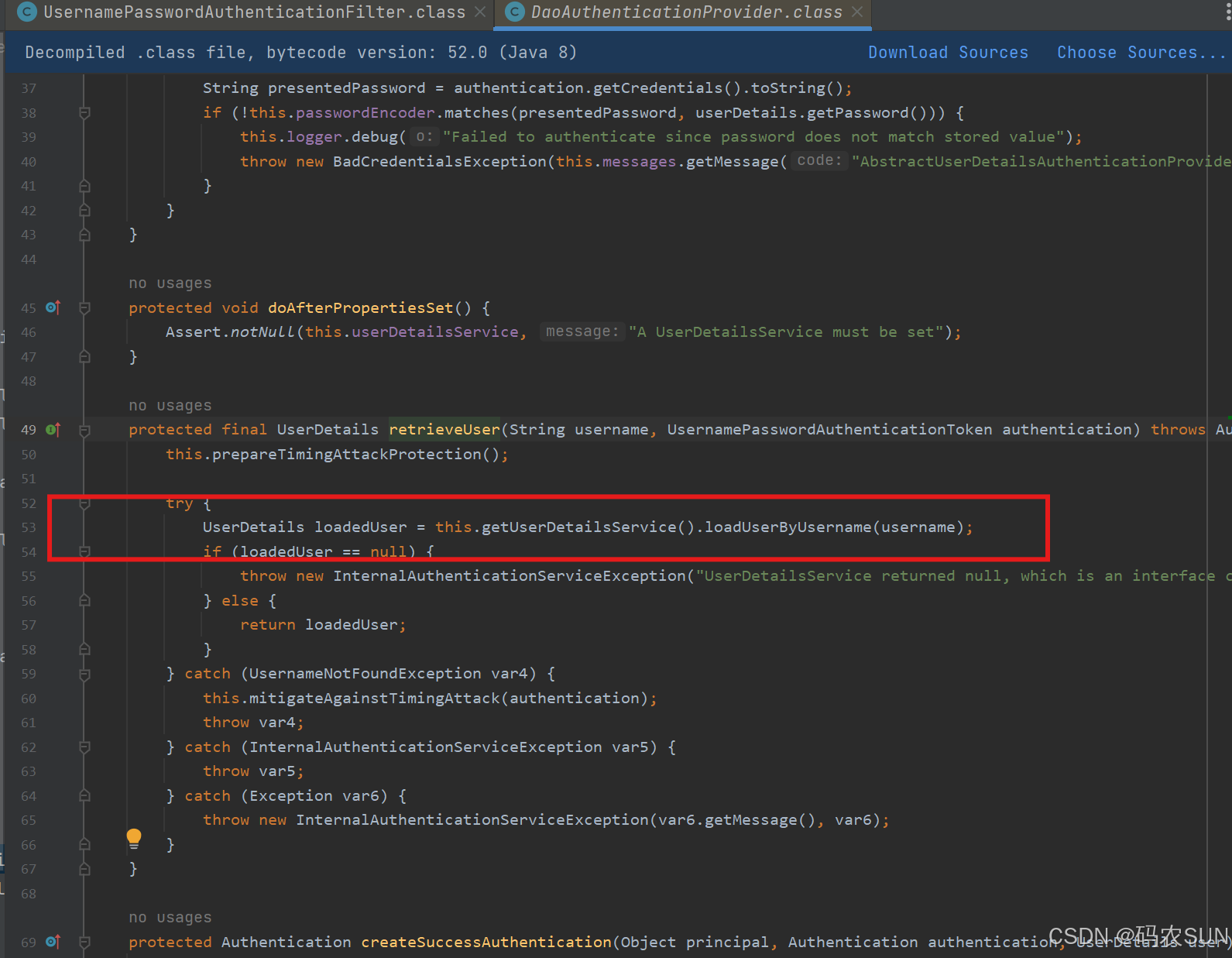1232x958 pixels.
Task: Click the prepareTimingAttackProtection call on line 50
Action: (346, 455)
